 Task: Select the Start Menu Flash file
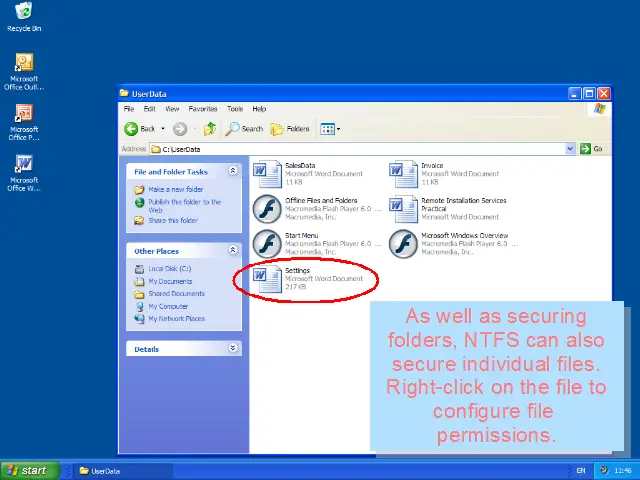pyautogui.click(x=267, y=243)
